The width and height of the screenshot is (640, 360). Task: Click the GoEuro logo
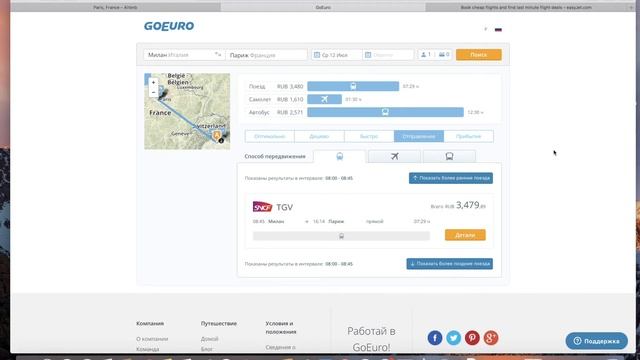pyautogui.click(x=169, y=26)
